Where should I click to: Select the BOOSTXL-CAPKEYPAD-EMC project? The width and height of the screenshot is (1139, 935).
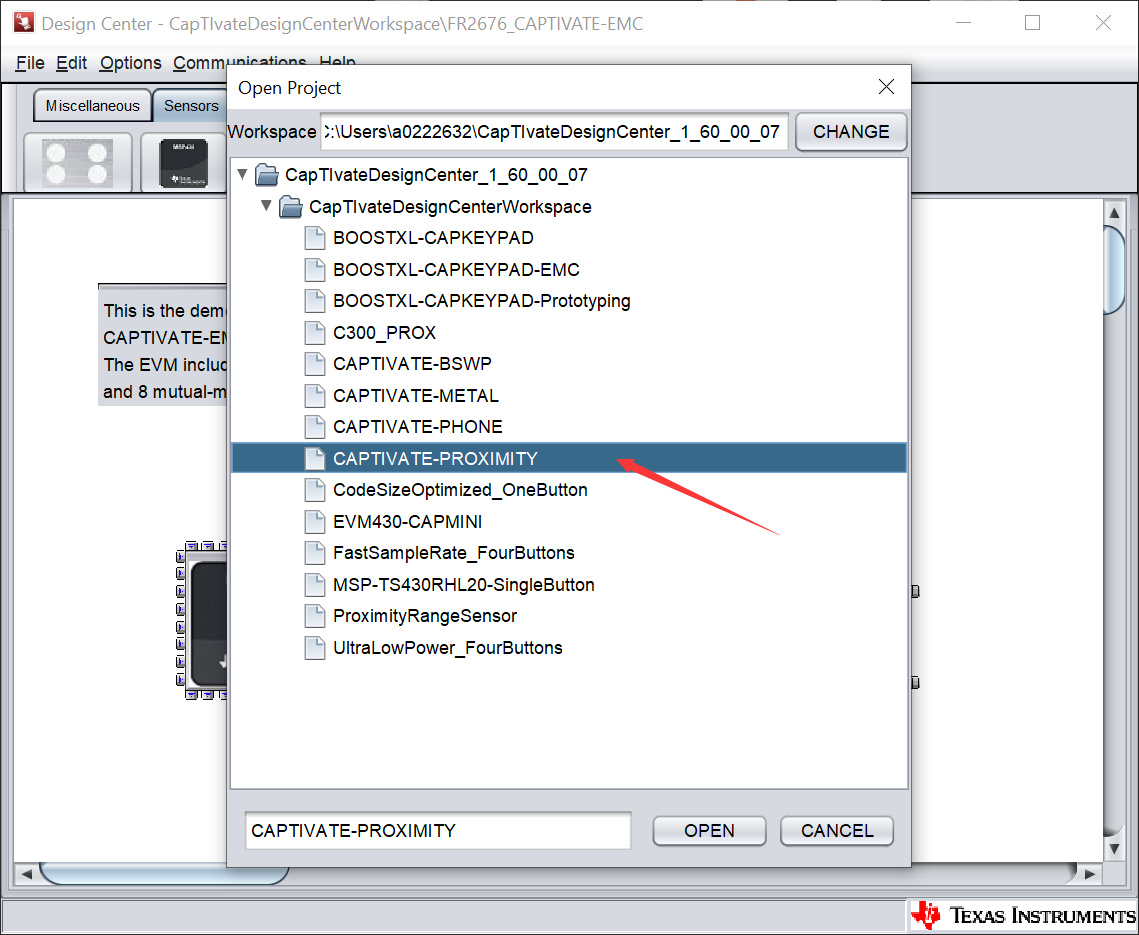(456, 270)
